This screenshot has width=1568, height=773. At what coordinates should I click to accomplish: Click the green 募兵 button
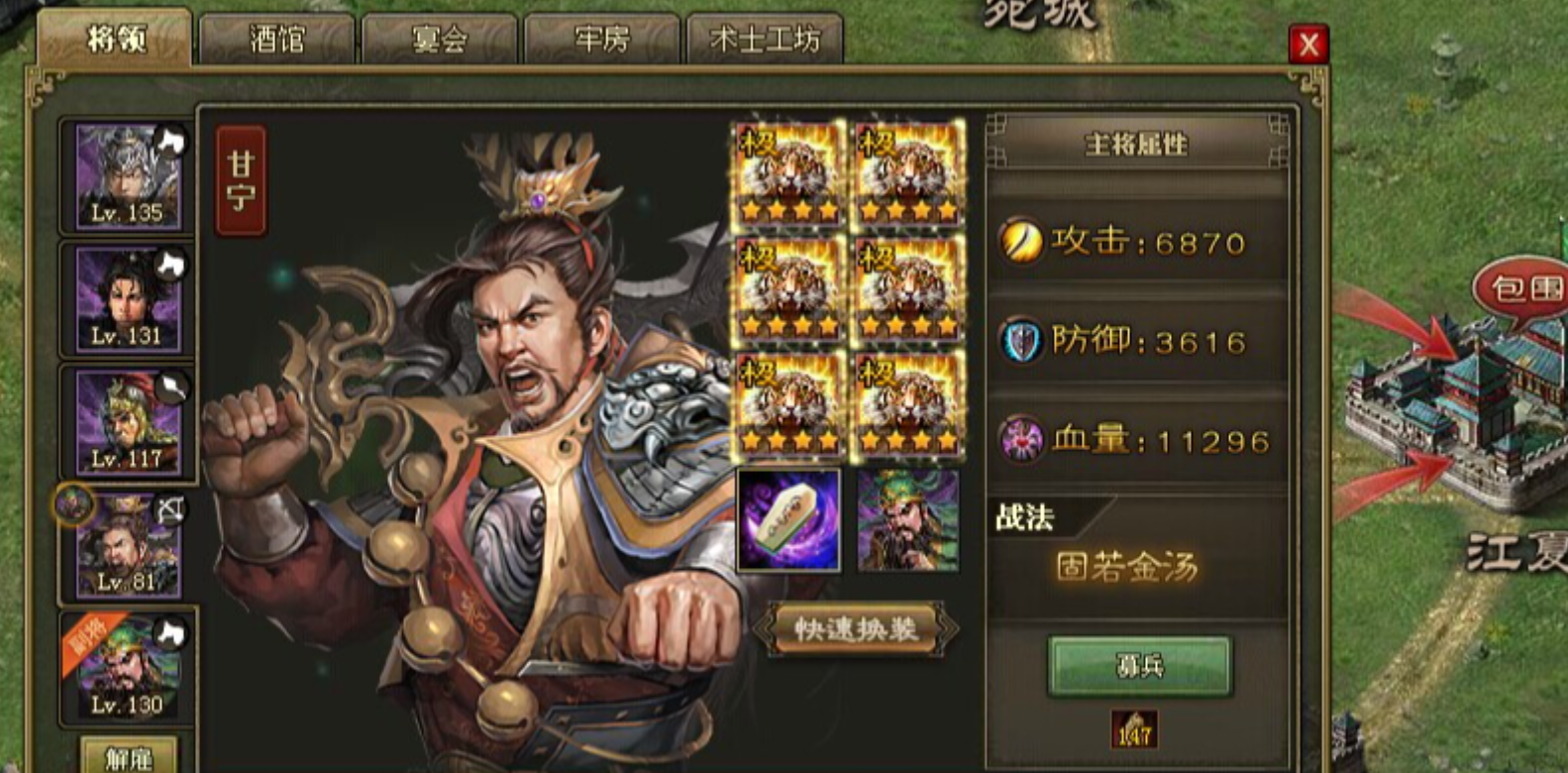[1140, 666]
